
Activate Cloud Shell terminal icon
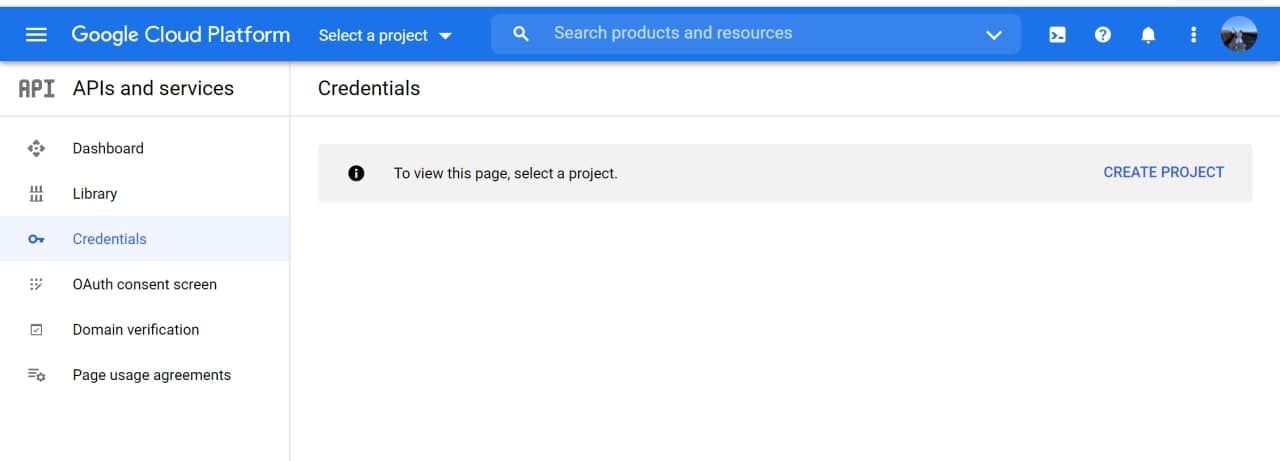tap(1057, 35)
